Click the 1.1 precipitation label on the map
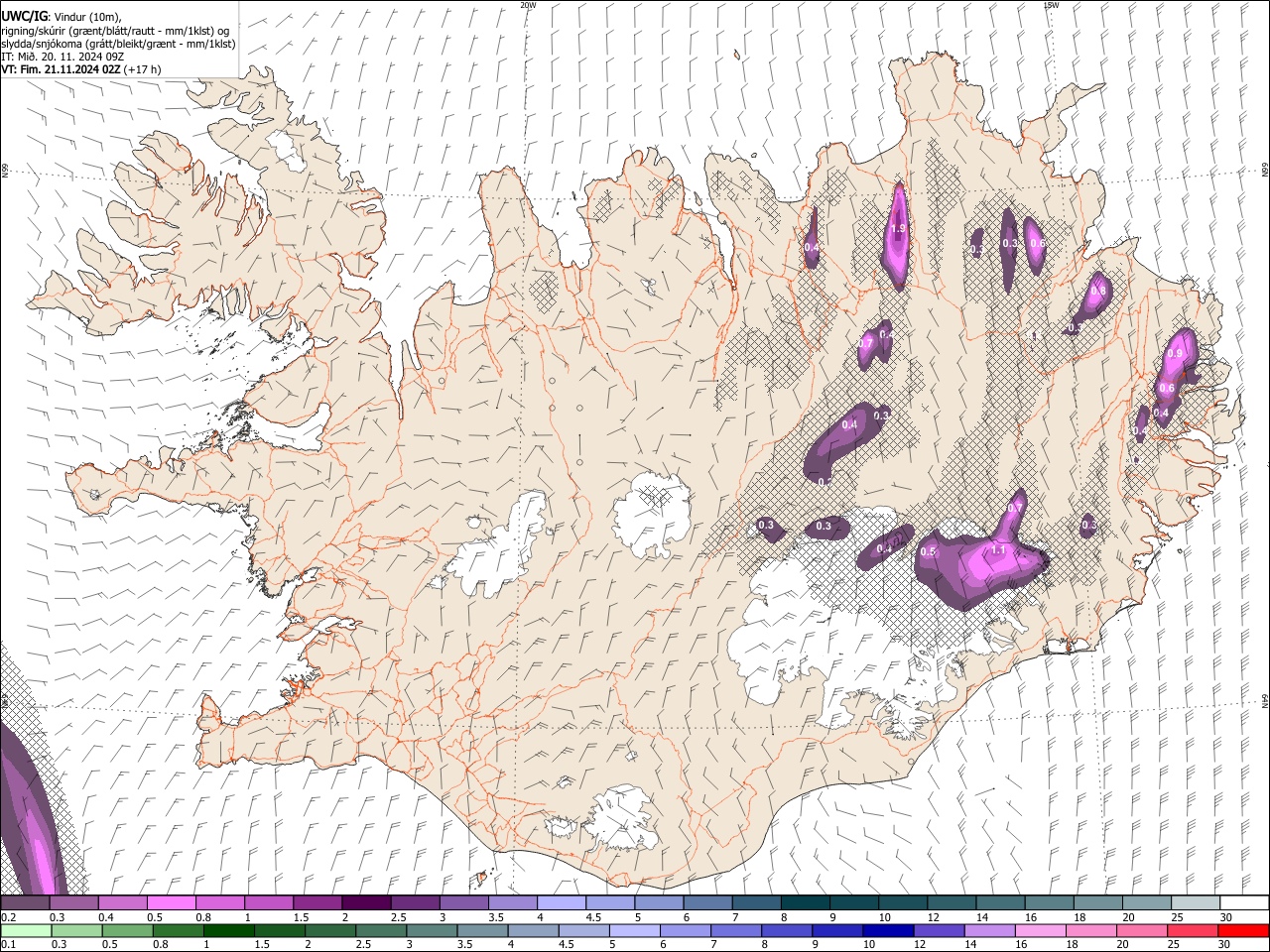The width and height of the screenshot is (1270, 952). point(998,549)
